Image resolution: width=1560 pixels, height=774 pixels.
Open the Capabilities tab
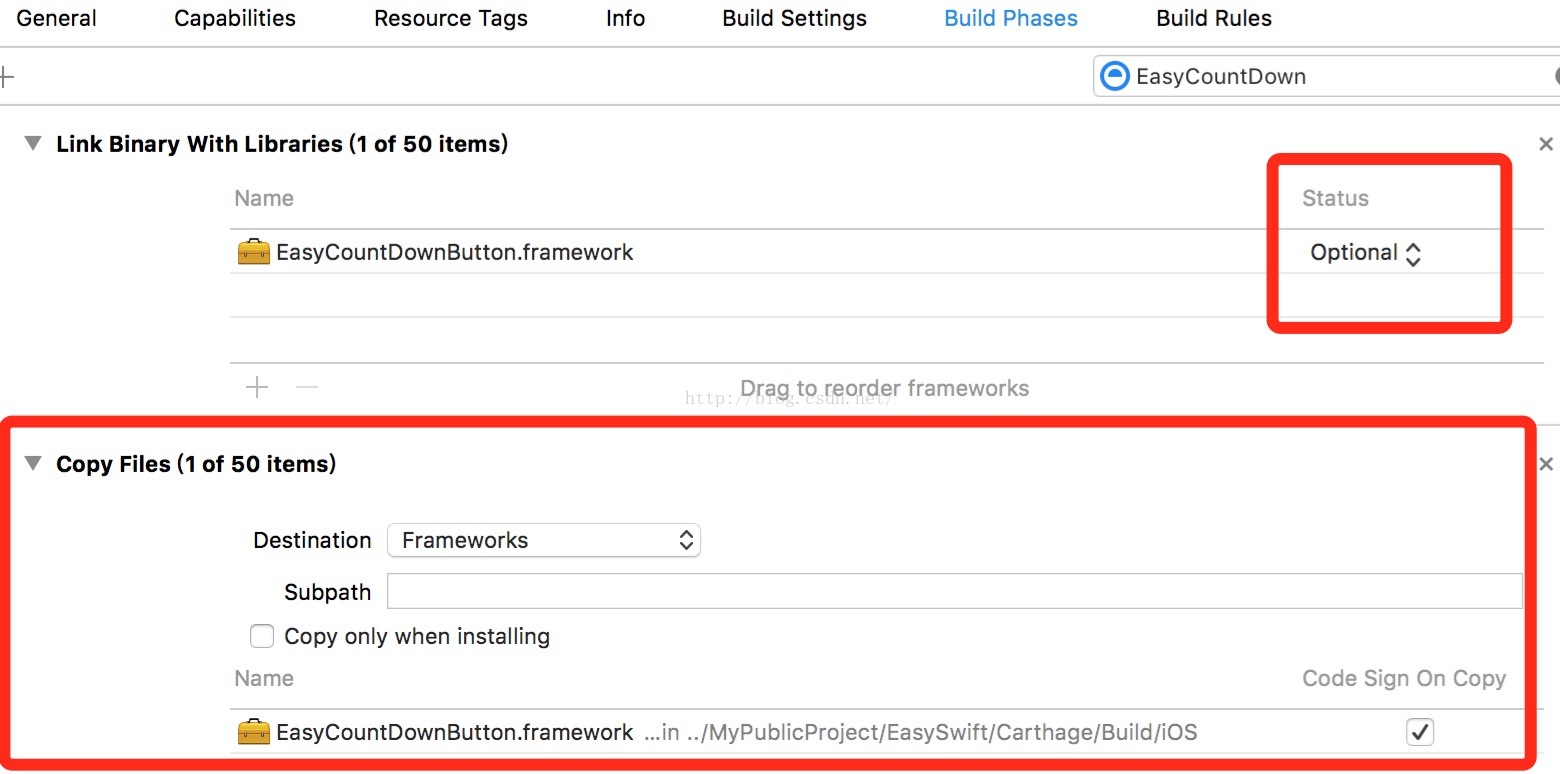click(x=235, y=18)
